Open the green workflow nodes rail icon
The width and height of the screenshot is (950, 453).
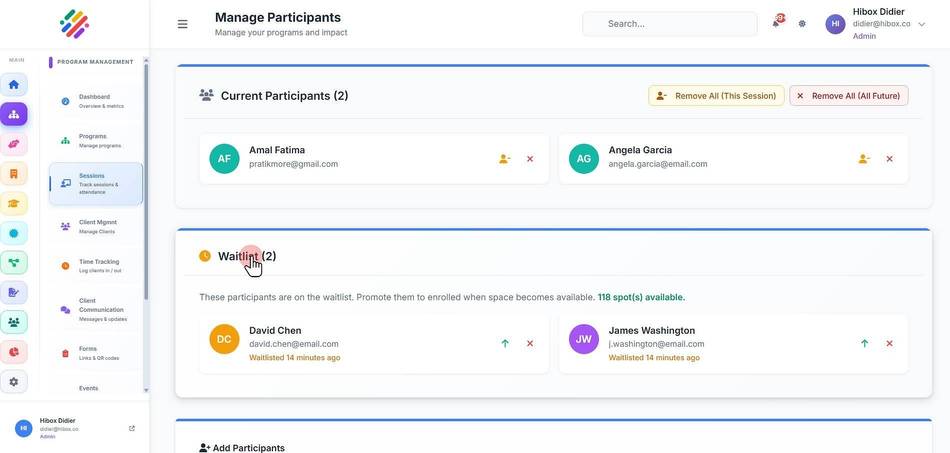tap(13, 263)
